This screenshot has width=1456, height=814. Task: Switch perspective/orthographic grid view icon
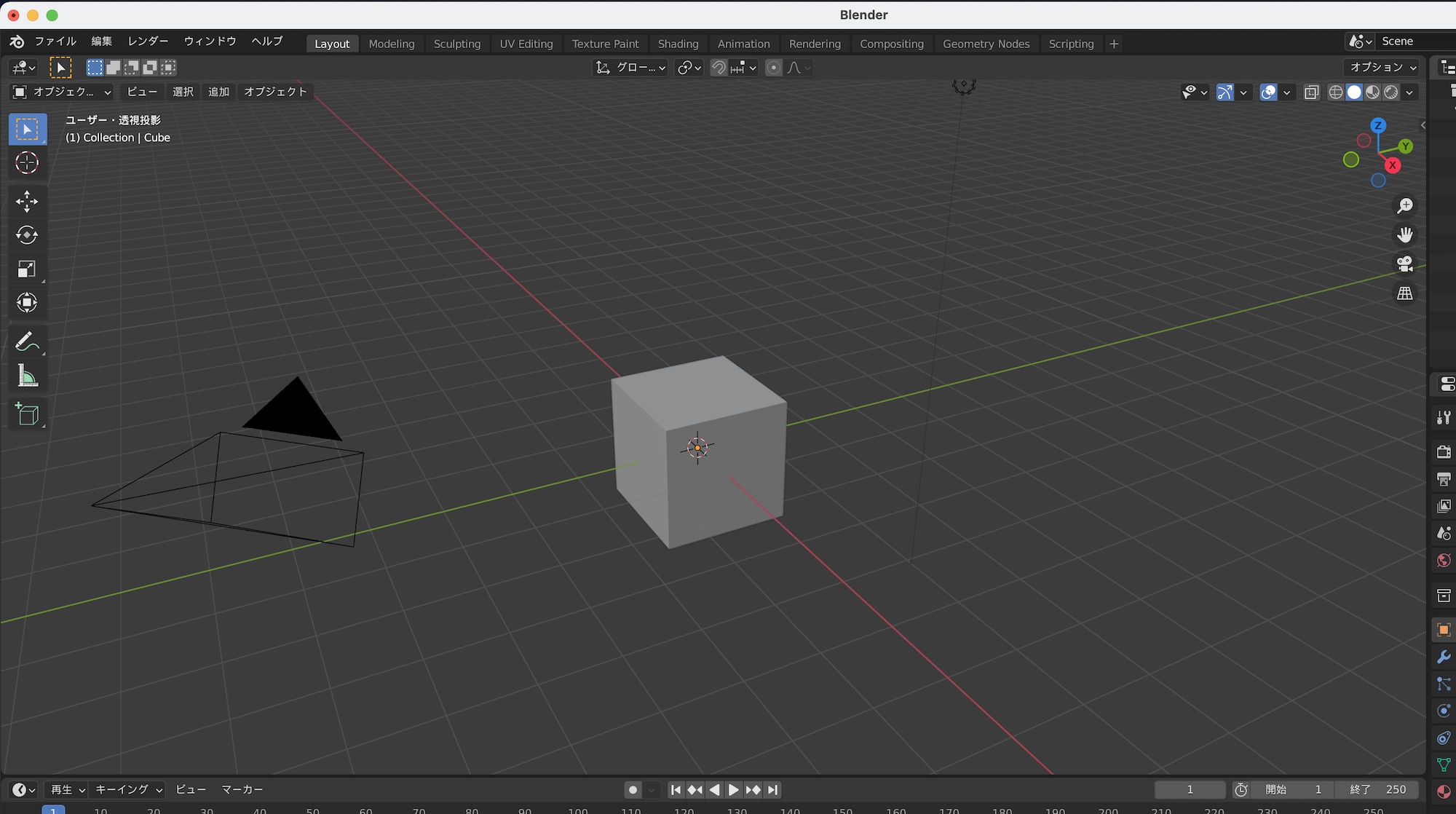1405,293
